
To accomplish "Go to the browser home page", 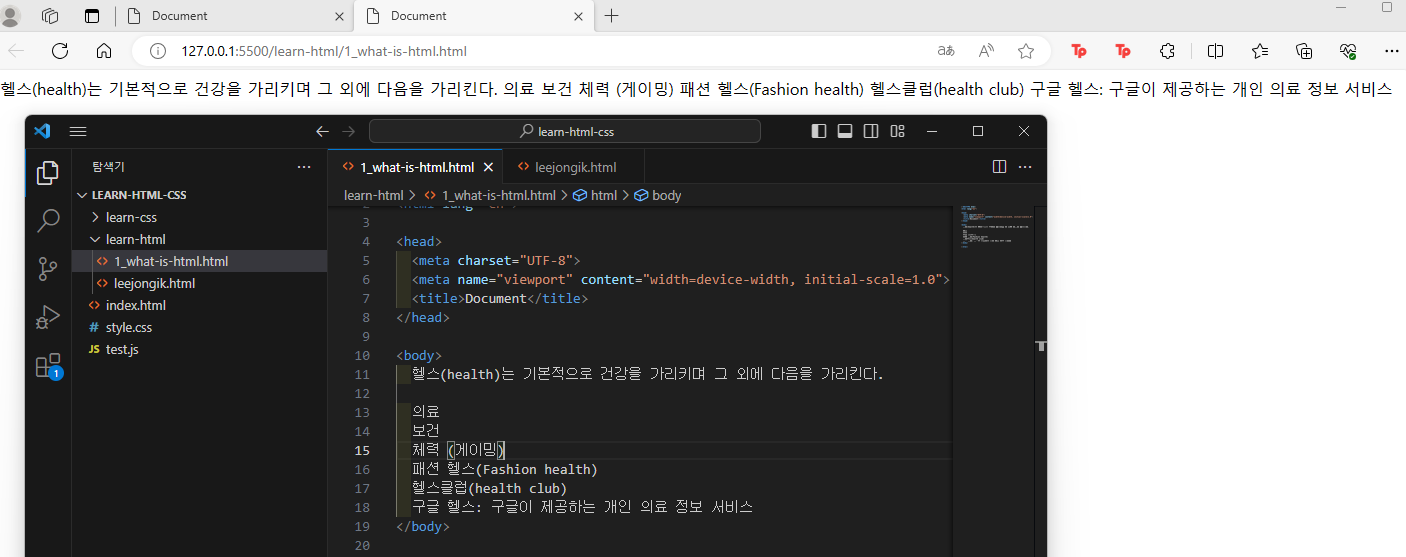I will [x=104, y=51].
